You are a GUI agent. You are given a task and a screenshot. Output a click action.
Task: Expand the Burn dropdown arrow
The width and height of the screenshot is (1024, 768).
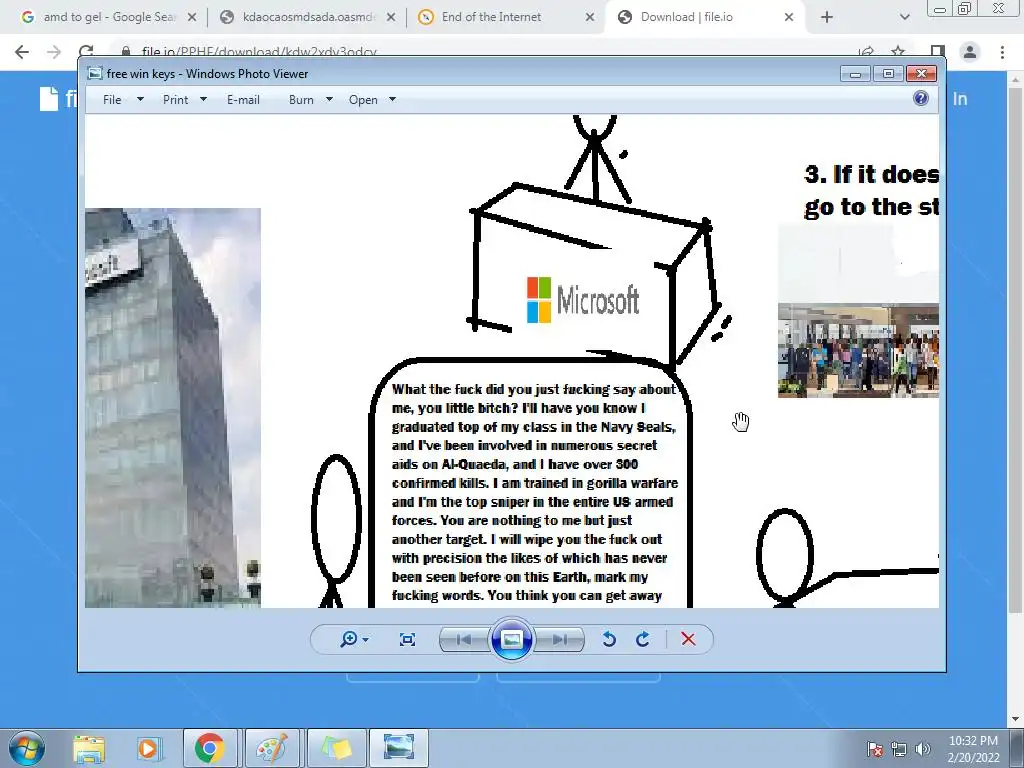[x=329, y=99]
